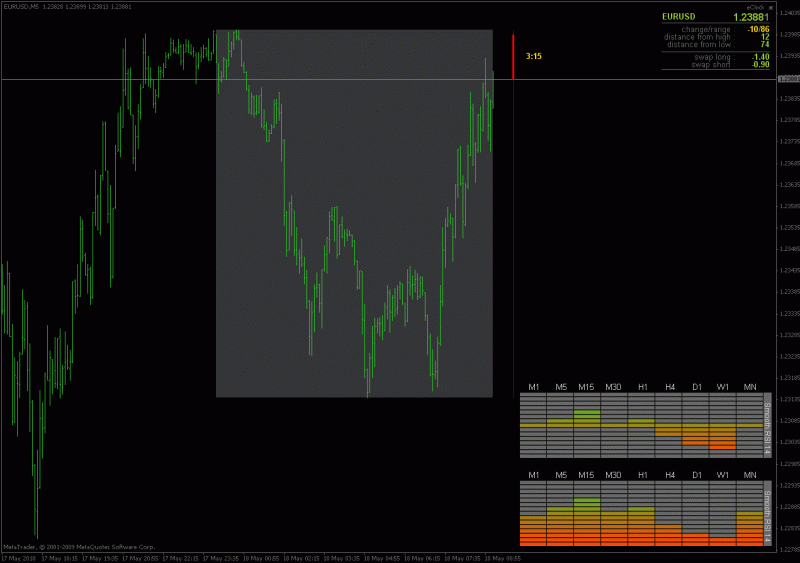Click '18 May 03:35' on the time axis
This screenshot has height=563, width=800.
(x=341, y=558)
